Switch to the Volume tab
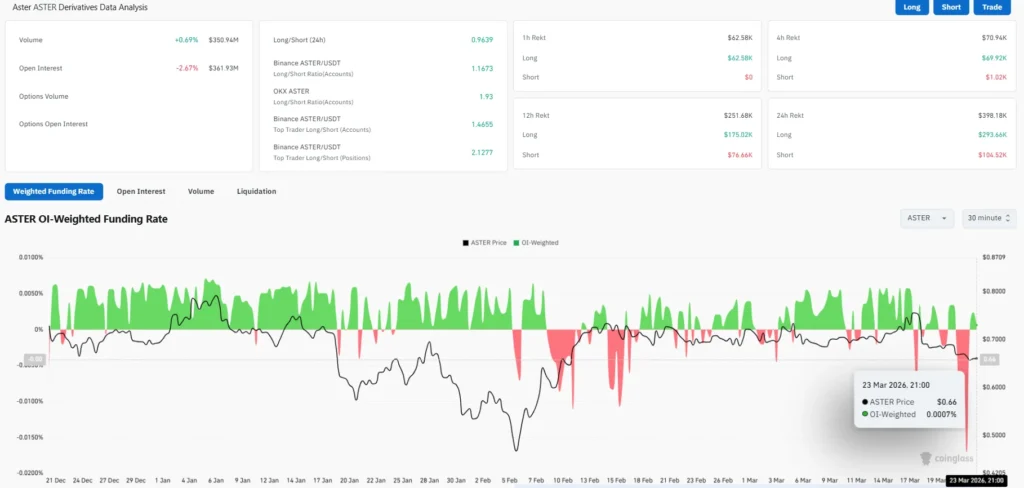Screen dimensions: 1024x488 tap(201, 191)
